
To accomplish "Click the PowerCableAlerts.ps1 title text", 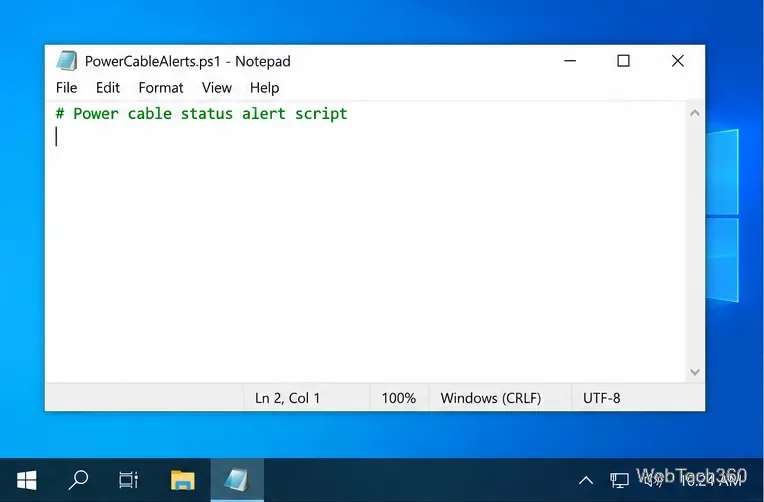I will pos(153,61).
